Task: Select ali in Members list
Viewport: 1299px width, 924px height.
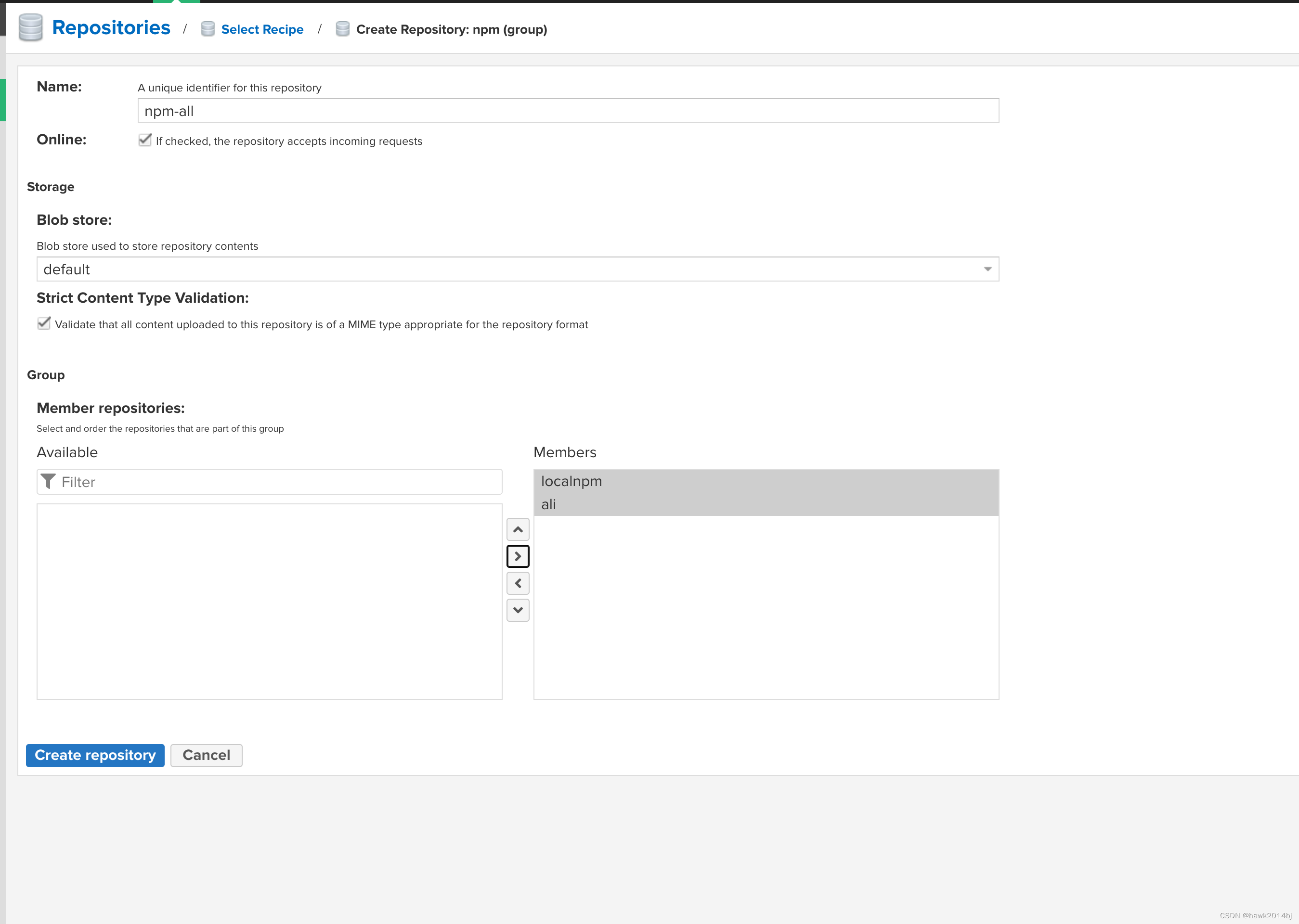Action: pyautogui.click(x=549, y=504)
